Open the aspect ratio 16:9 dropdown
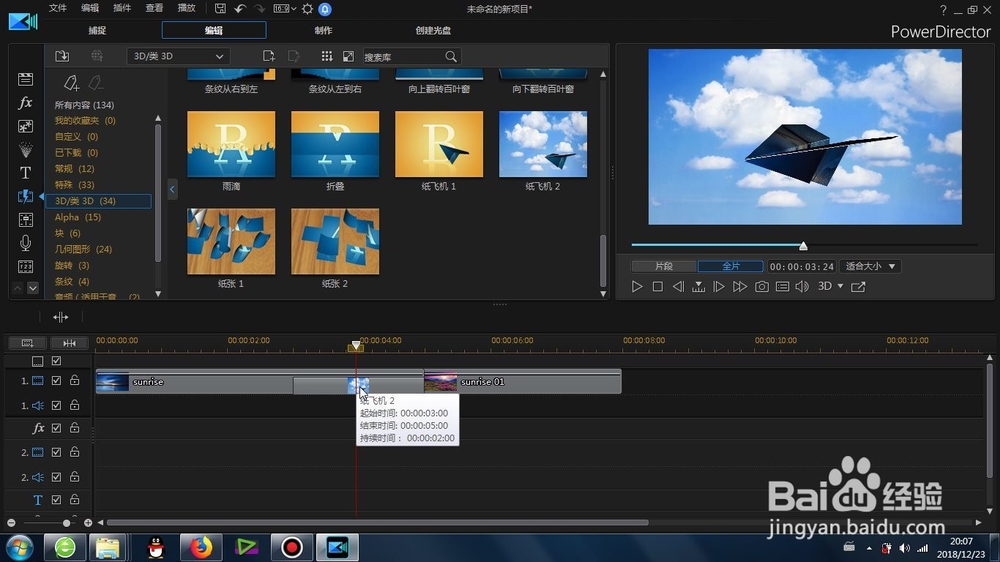Image resolution: width=1000 pixels, height=562 pixels. click(x=284, y=9)
